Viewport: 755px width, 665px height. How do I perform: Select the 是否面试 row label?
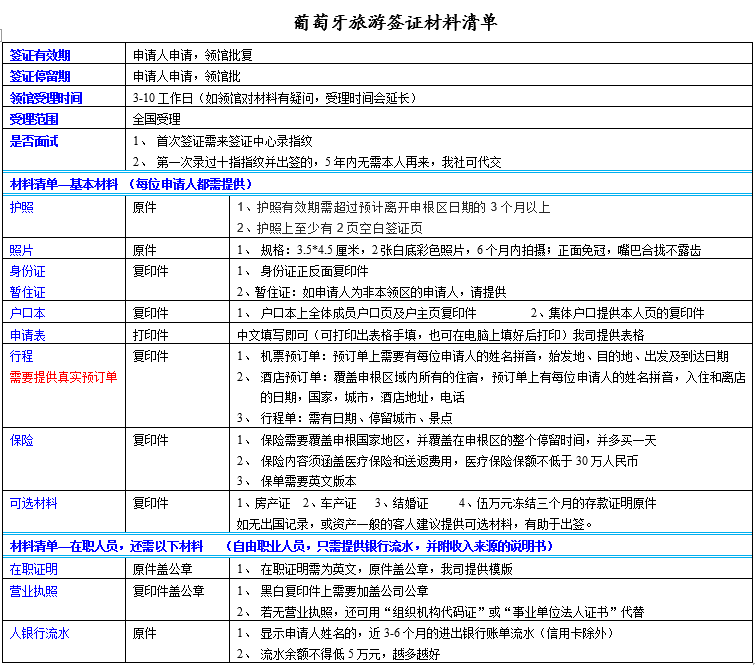34,142
